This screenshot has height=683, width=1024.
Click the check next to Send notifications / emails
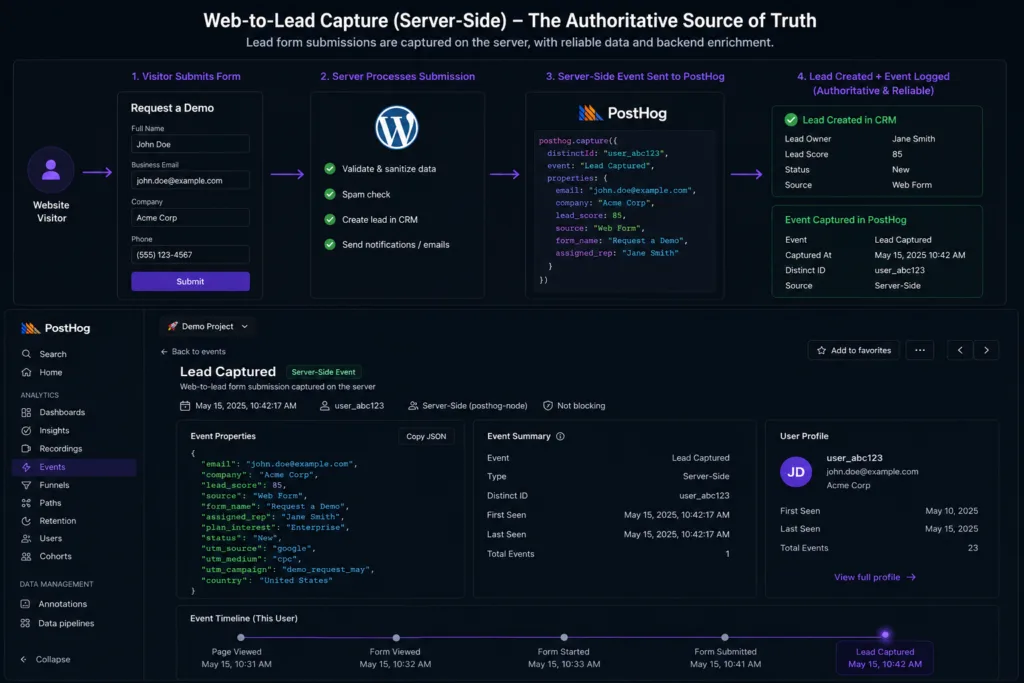[330, 244]
